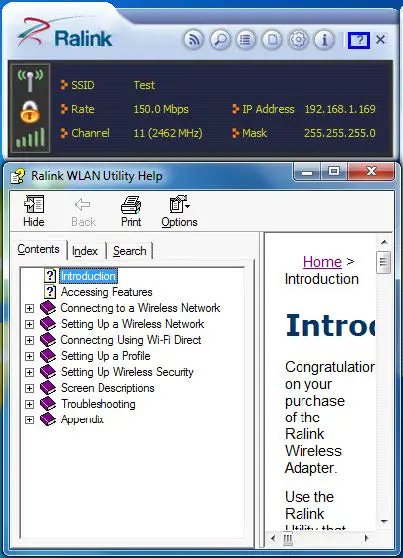Click the horizontal scrollbar thumb
Screen dimensions: 403x558
[x=288, y=538]
